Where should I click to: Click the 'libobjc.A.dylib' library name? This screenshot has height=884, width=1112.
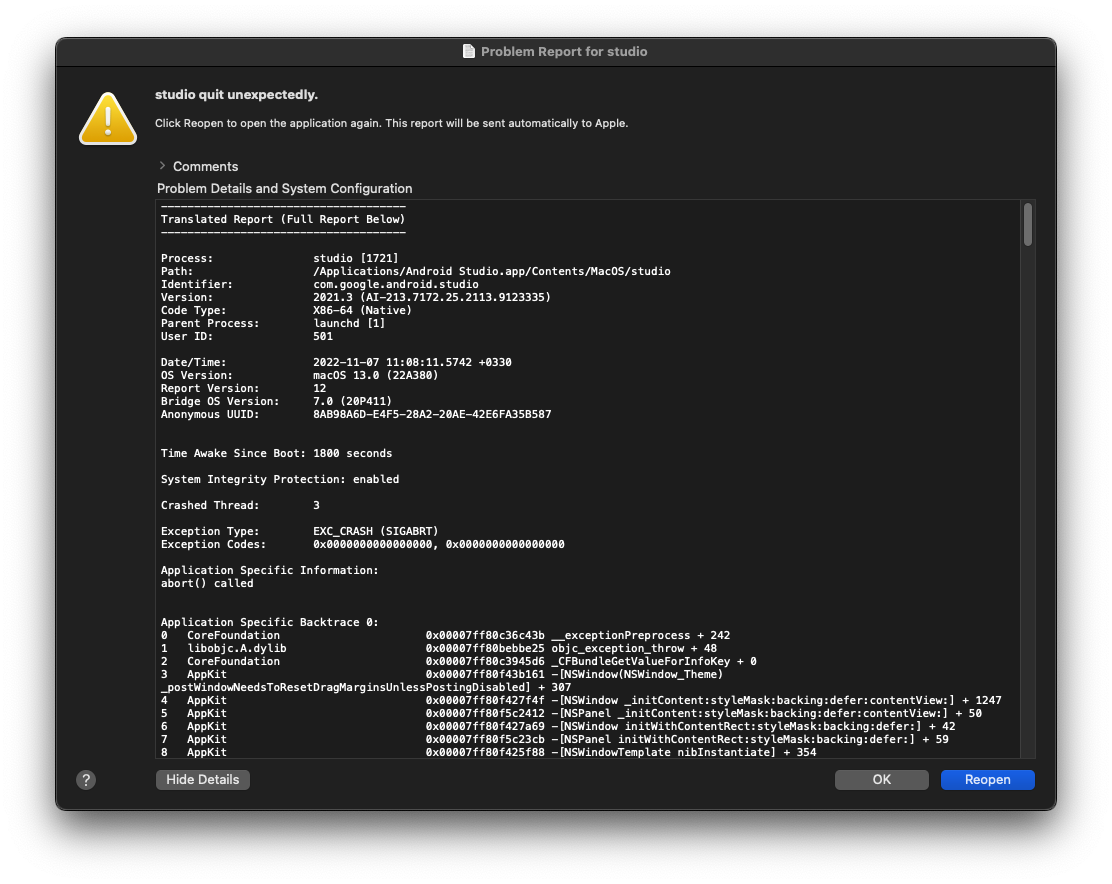pyautogui.click(x=237, y=648)
